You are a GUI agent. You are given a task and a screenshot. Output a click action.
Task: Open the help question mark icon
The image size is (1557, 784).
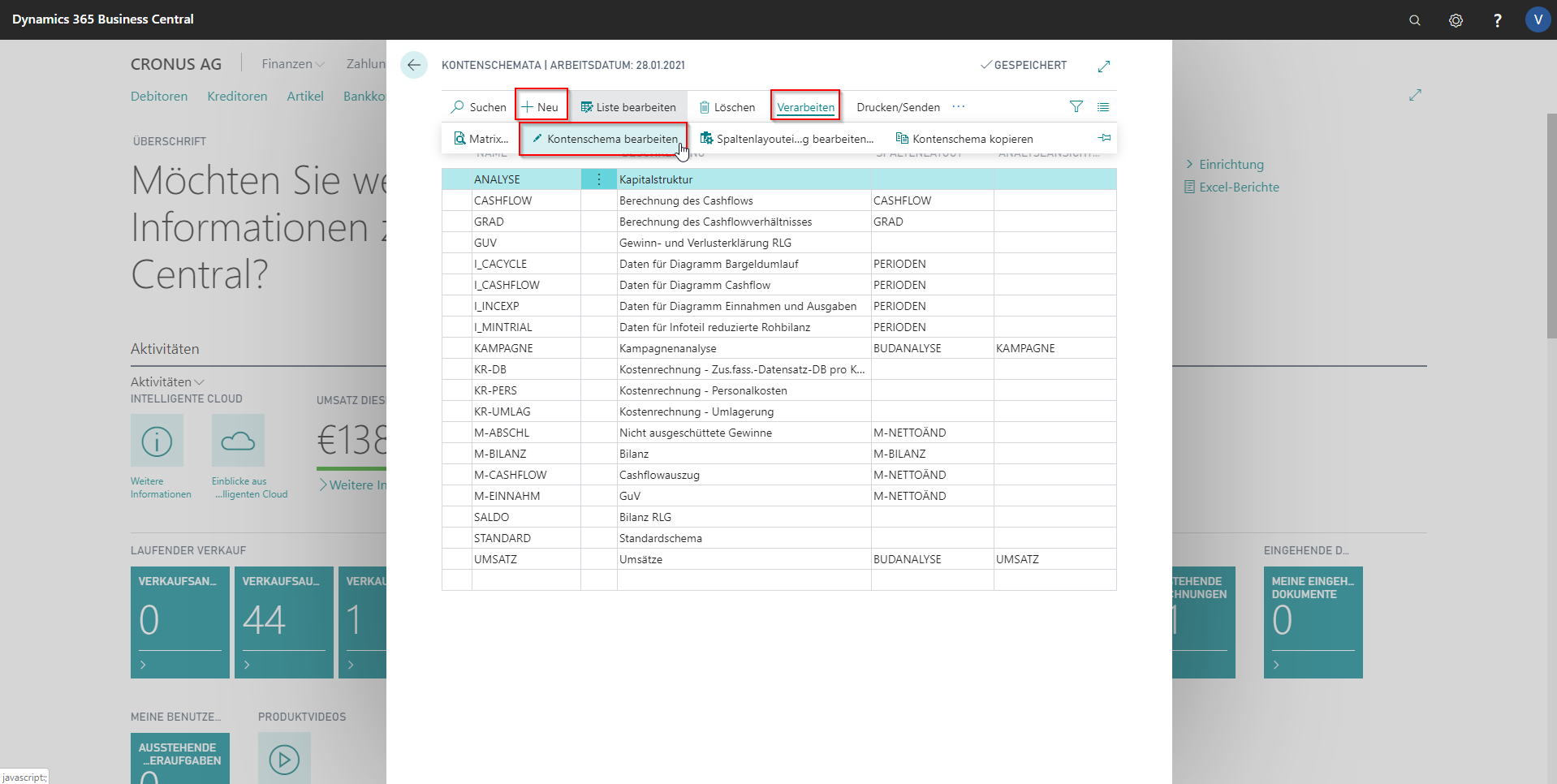[1497, 20]
